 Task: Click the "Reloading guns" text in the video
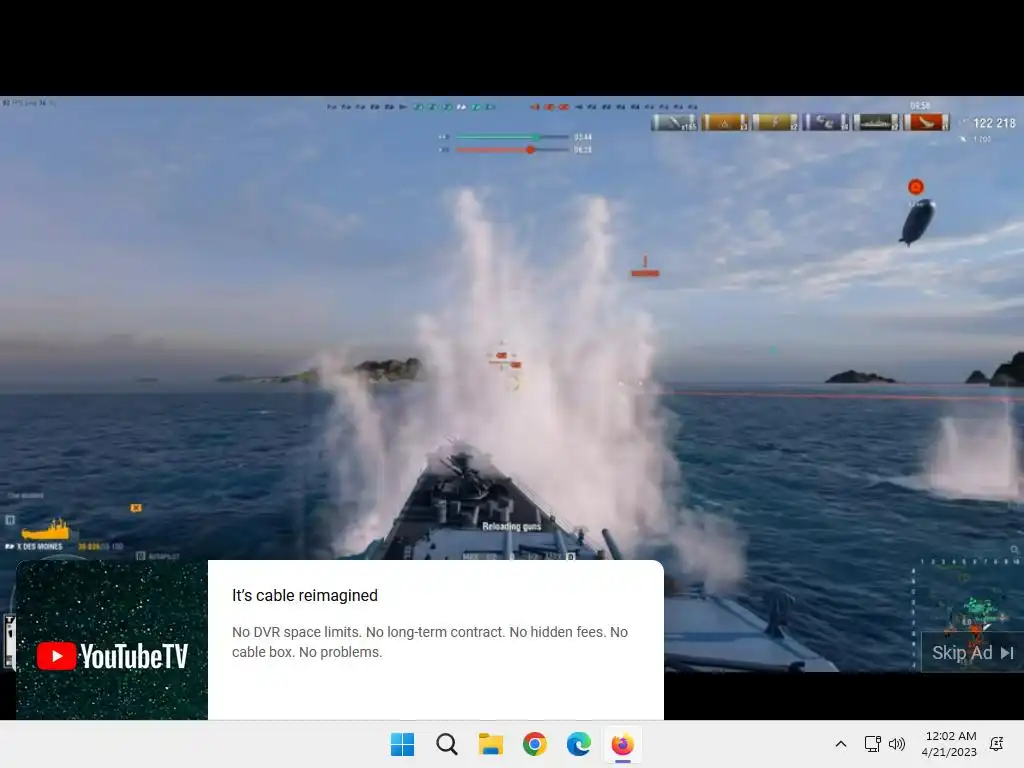coord(511,526)
